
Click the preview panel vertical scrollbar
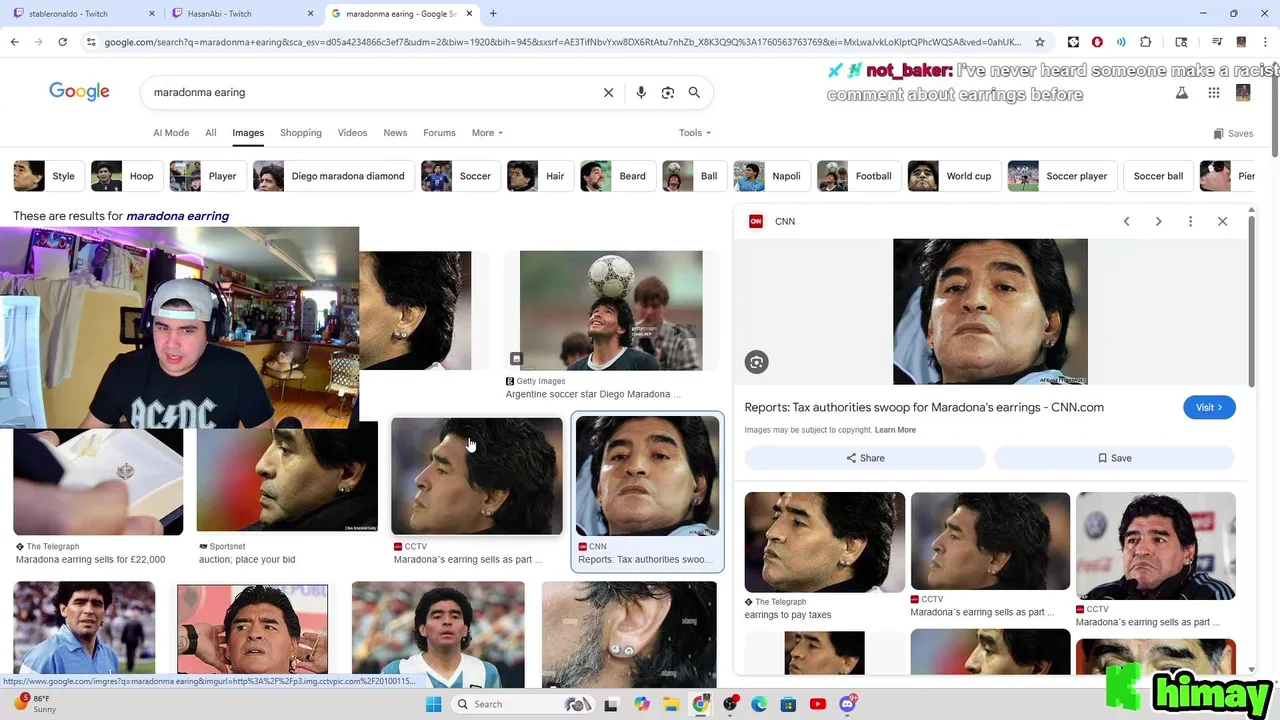[1251, 300]
